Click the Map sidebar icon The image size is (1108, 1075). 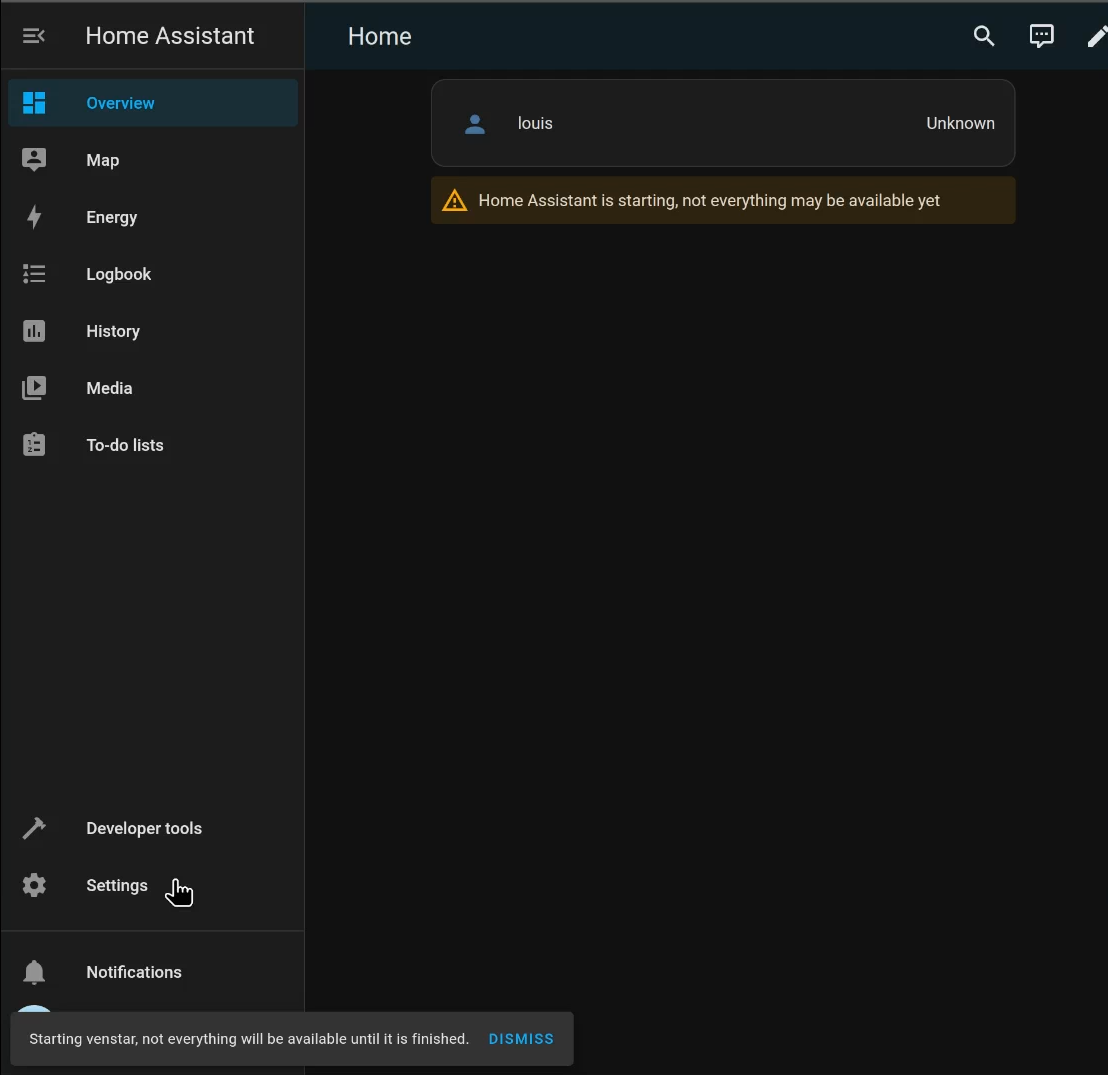point(34,160)
